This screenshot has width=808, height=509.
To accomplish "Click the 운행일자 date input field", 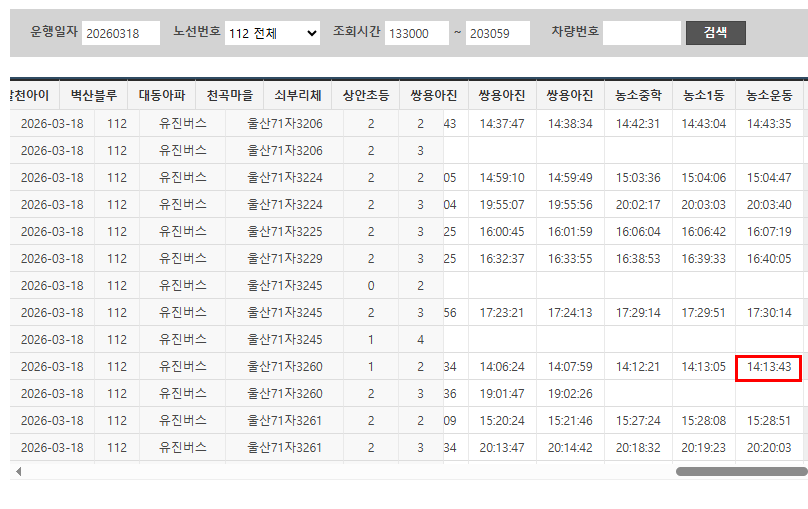I will click(121, 33).
